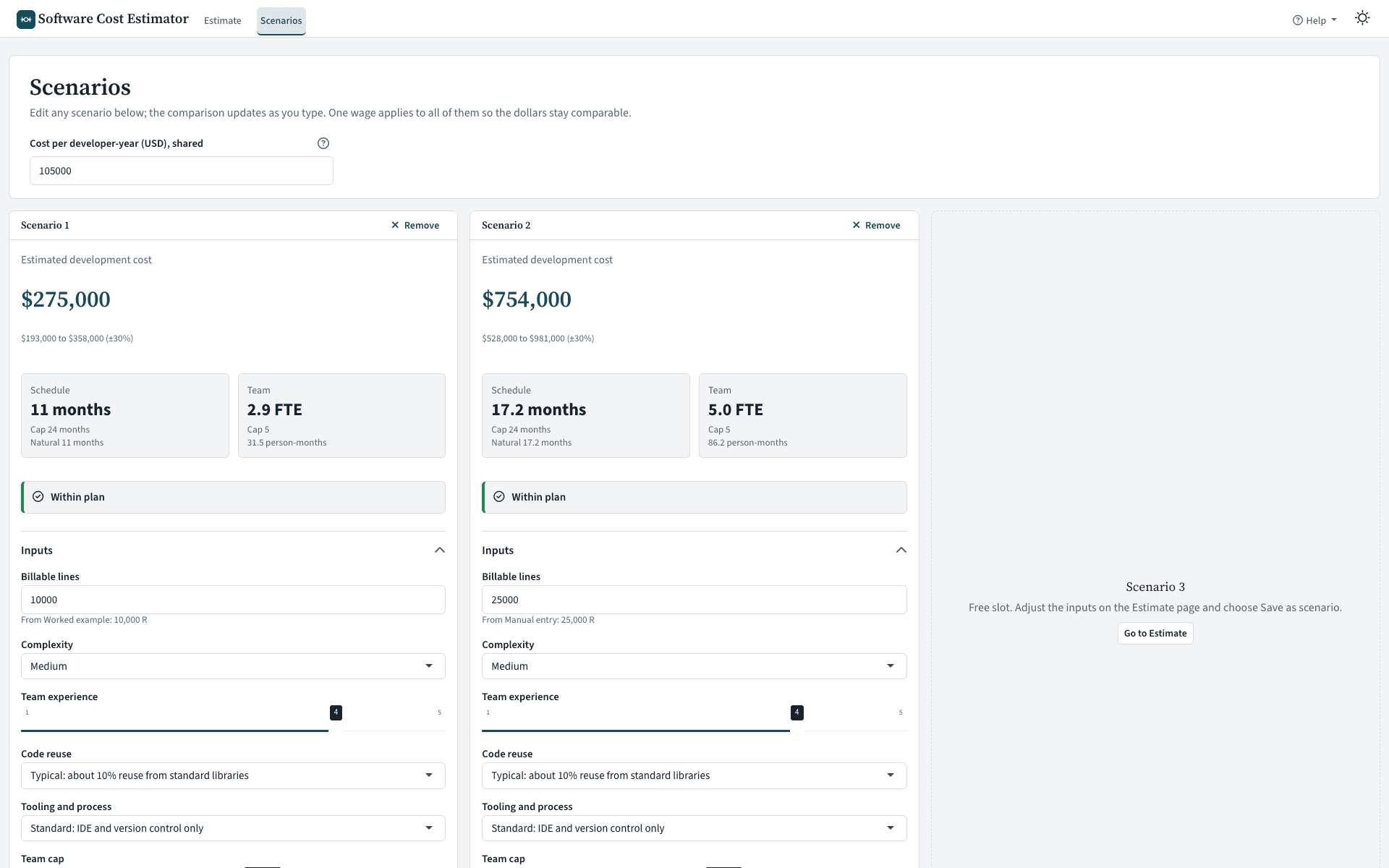Focus Scenario 2 Billable lines field
The width and height of the screenshot is (1389, 868).
[x=694, y=600]
